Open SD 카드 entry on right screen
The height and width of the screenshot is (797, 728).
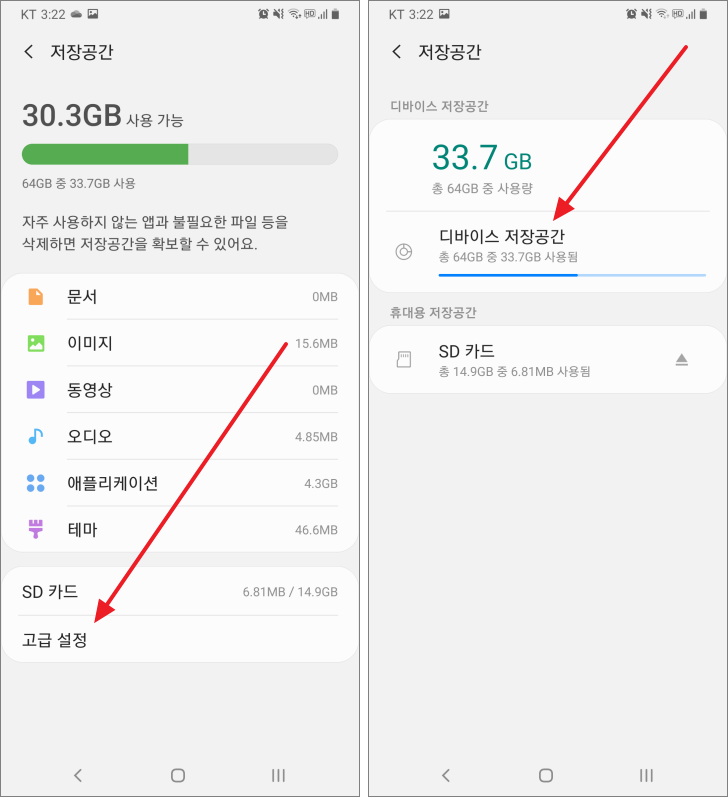click(548, 359)
